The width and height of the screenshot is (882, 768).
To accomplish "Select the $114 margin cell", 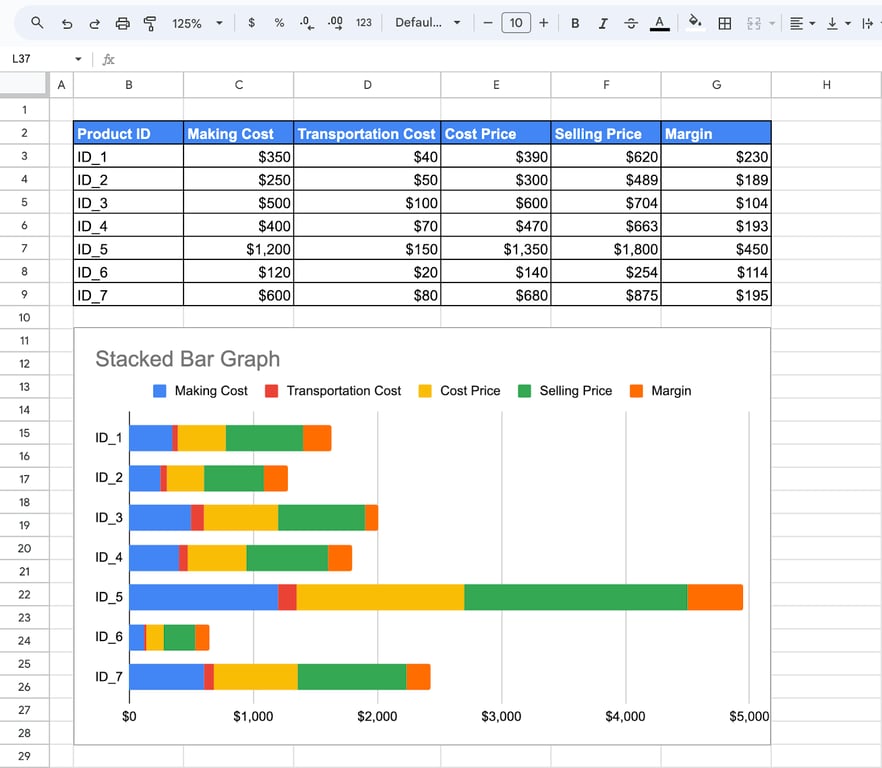I will (716, 272).
